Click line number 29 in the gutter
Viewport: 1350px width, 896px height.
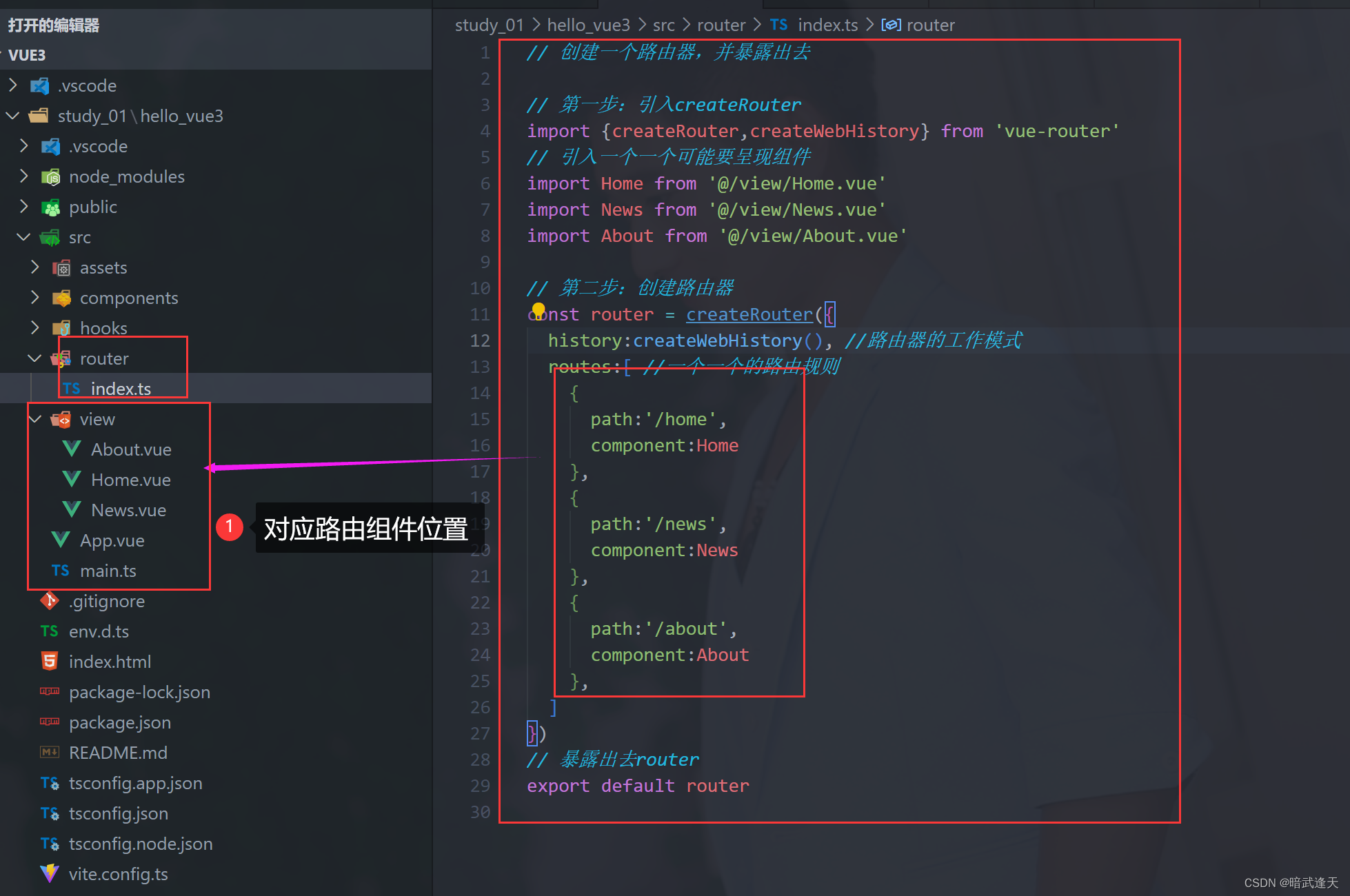(481, 786)
